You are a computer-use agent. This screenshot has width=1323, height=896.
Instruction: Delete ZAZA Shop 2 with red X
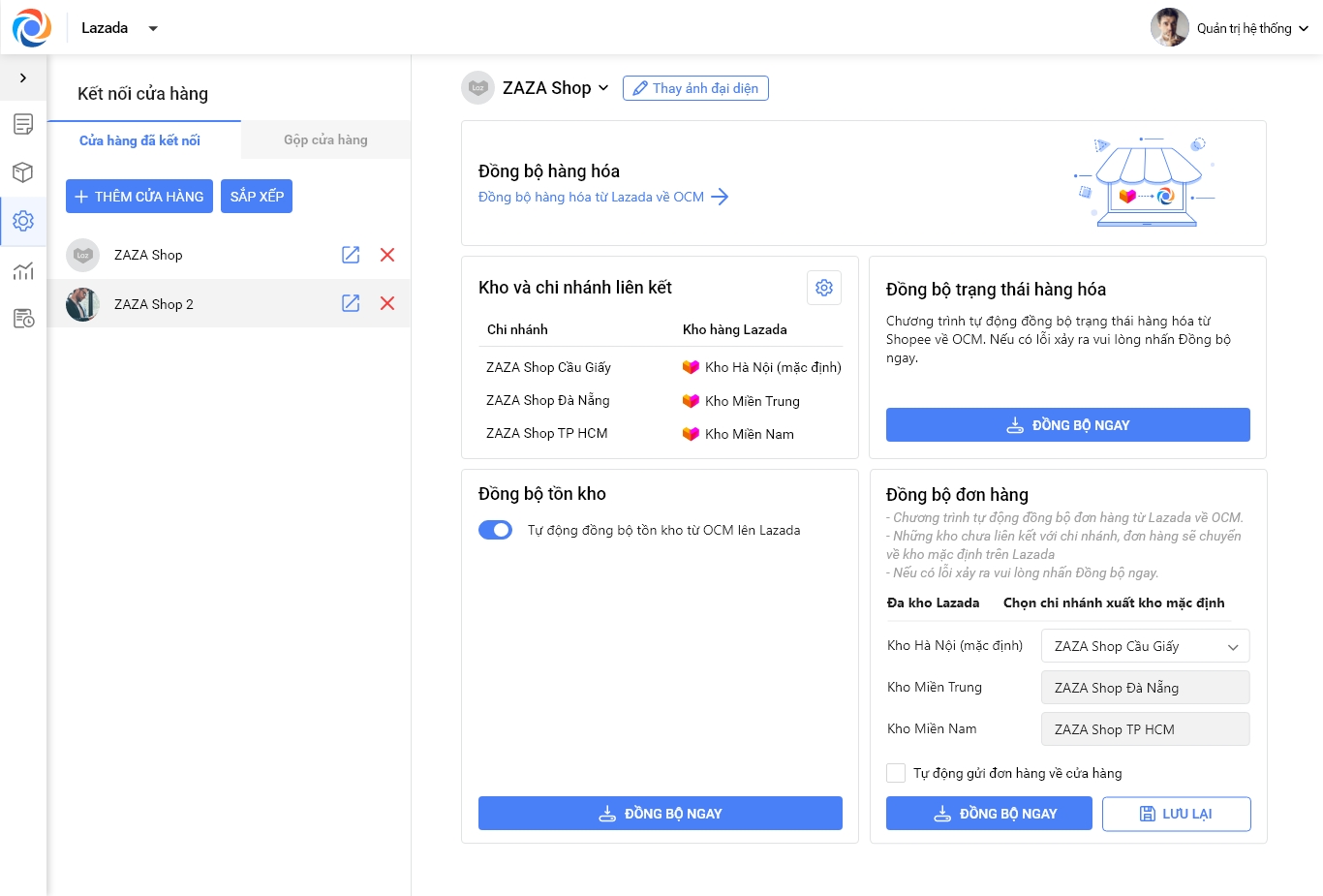click(387, 303)
